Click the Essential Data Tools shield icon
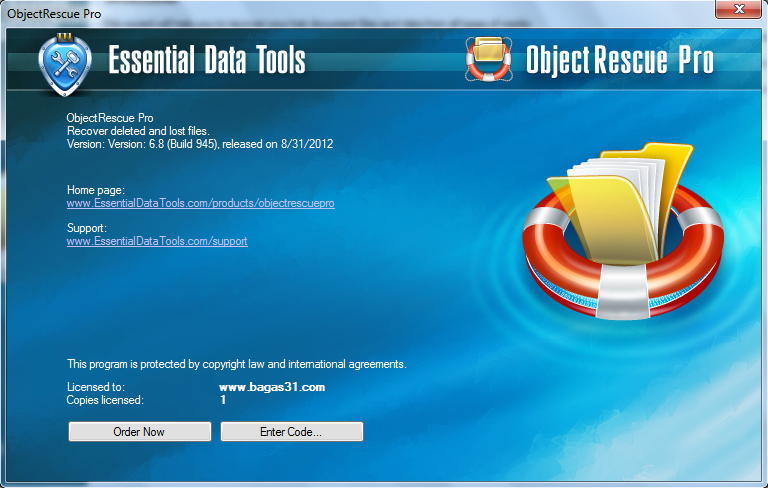The height and width of the screenshot is (488, 768). click(x=65, y=64)
